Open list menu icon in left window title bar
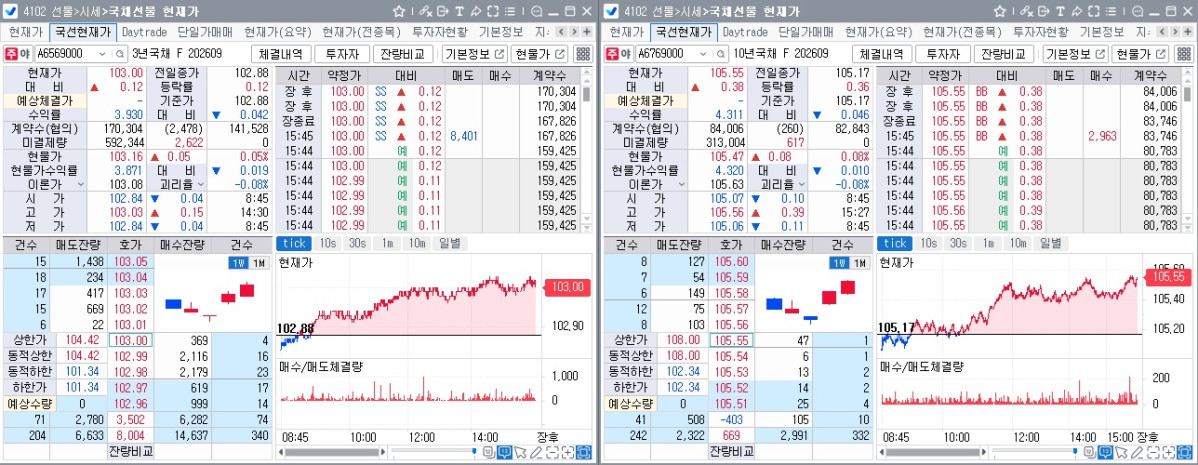The image size is (1198, 465). click(x=510, y=11)
